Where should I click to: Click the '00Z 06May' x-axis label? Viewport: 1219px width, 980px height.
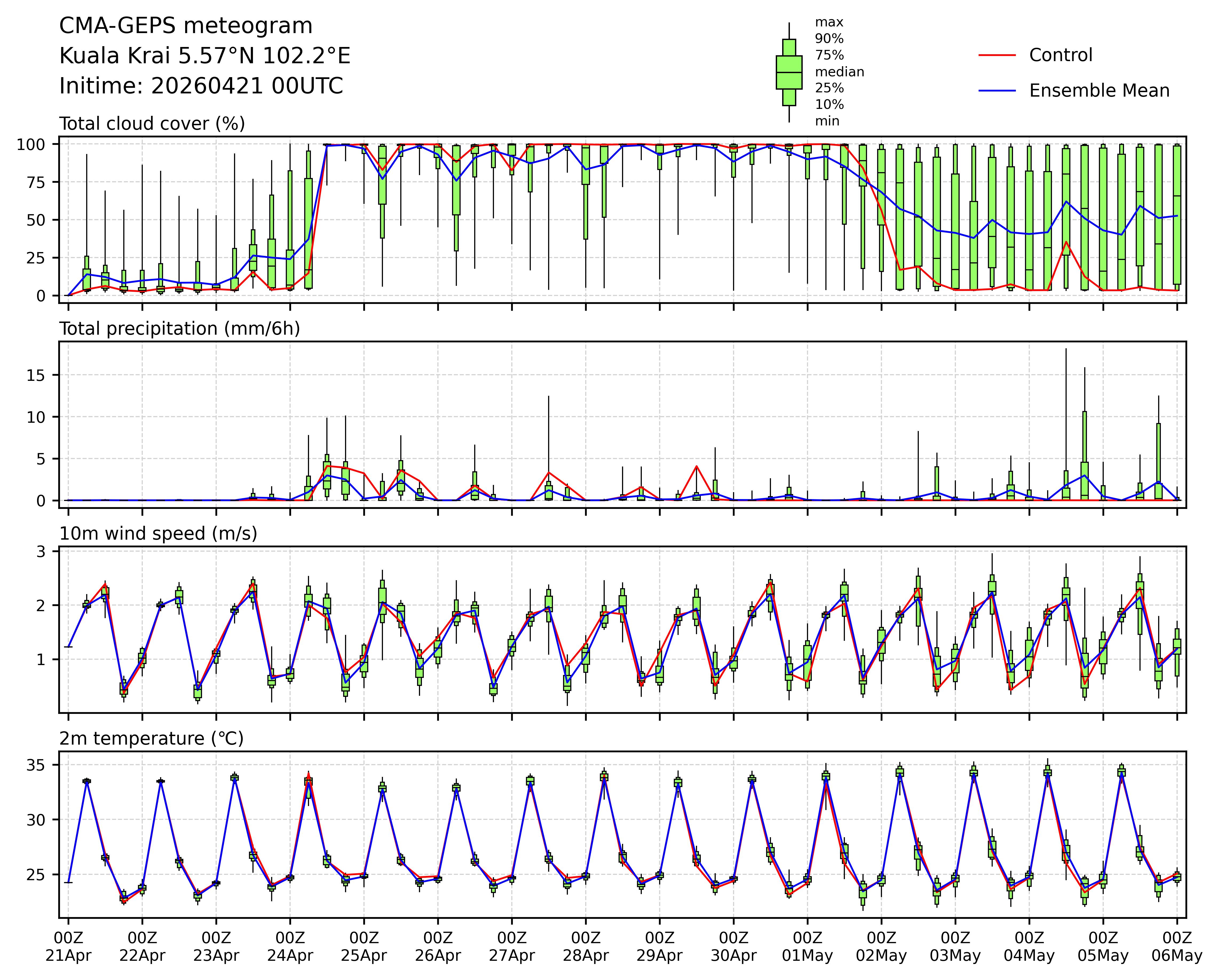1177,947
